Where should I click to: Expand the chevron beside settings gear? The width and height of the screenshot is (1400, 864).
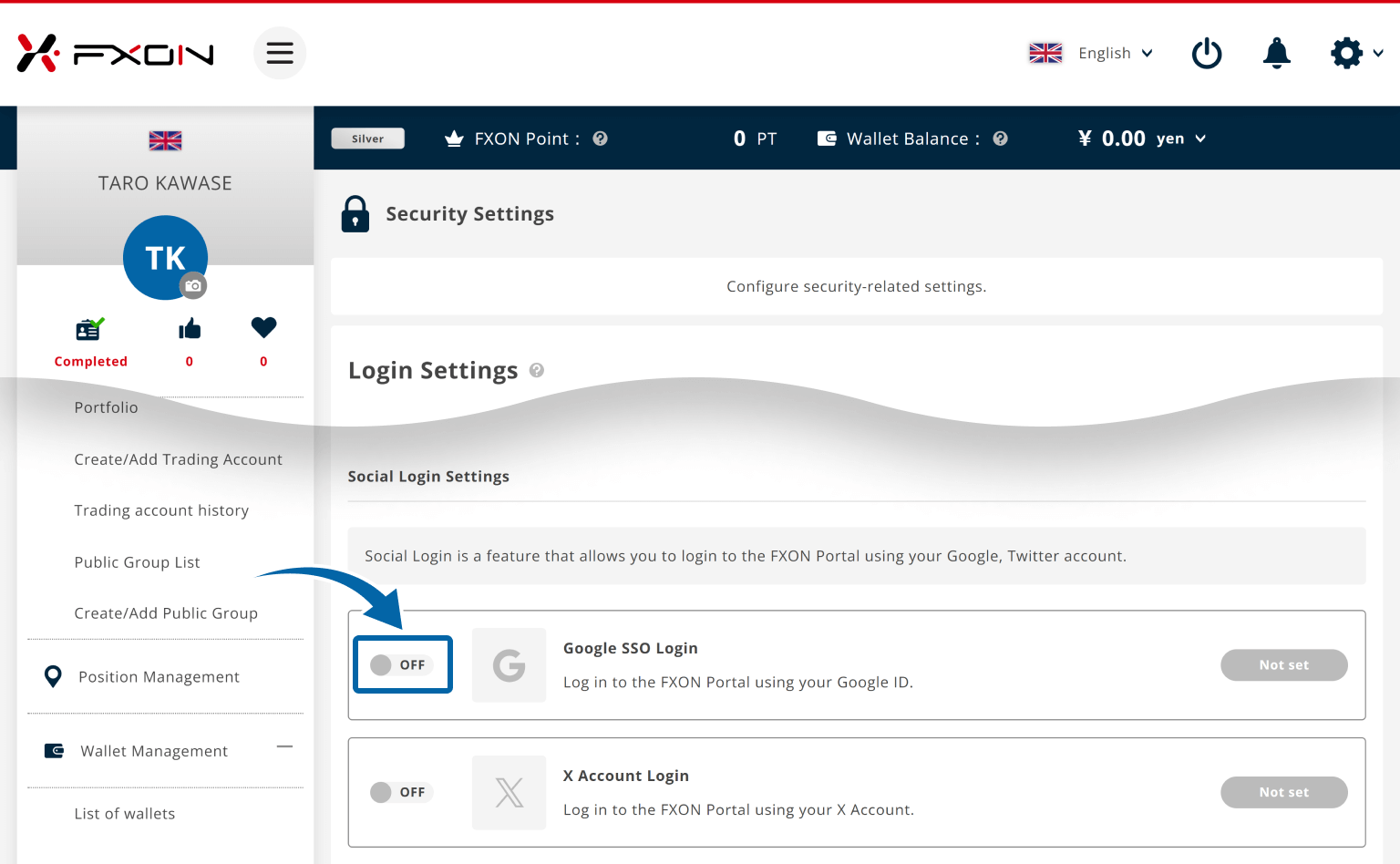click(1378, 53)
